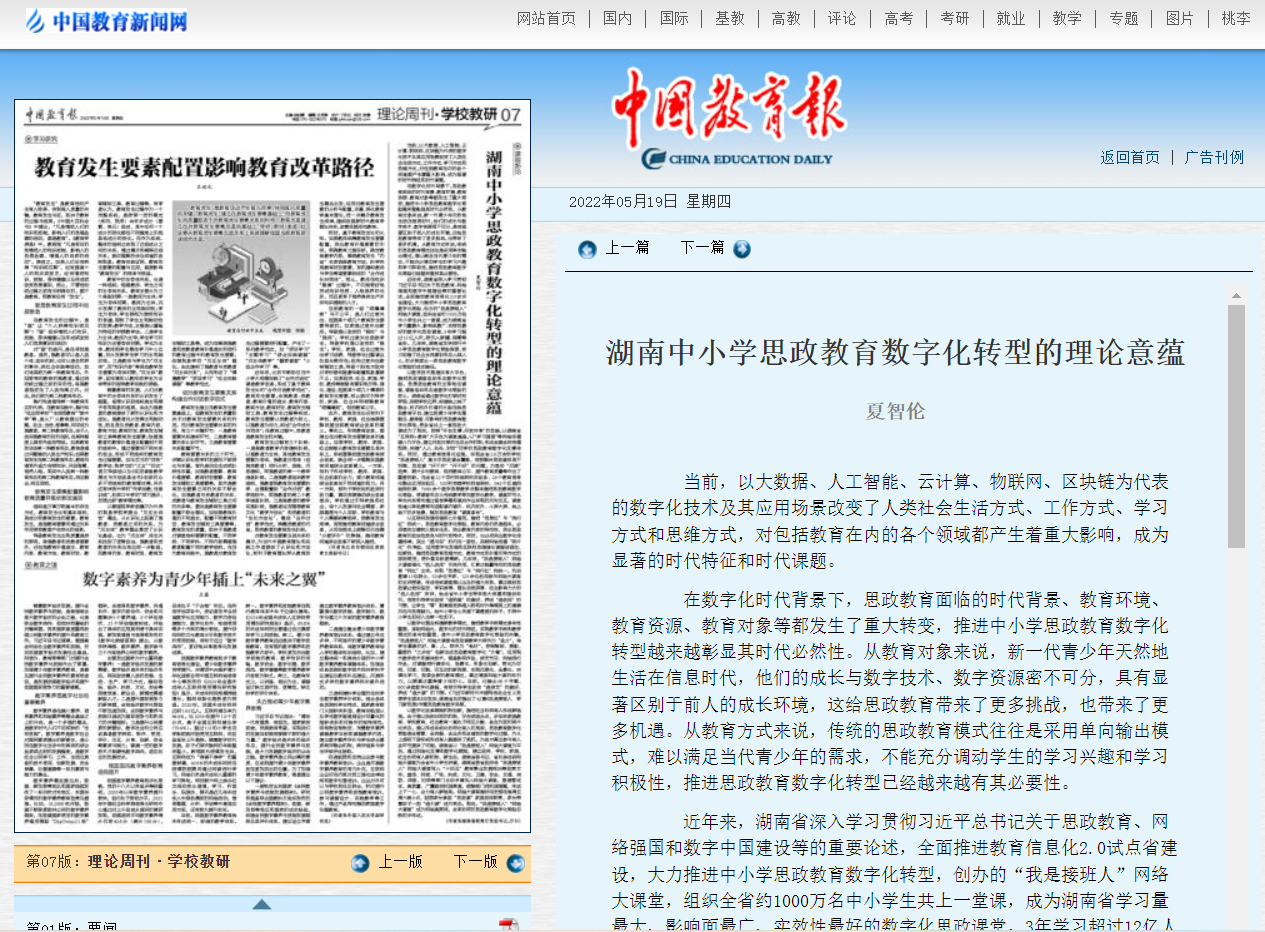Open the 桃李 navigation item
The image size is (1265, 932).
coord(1236,19)
